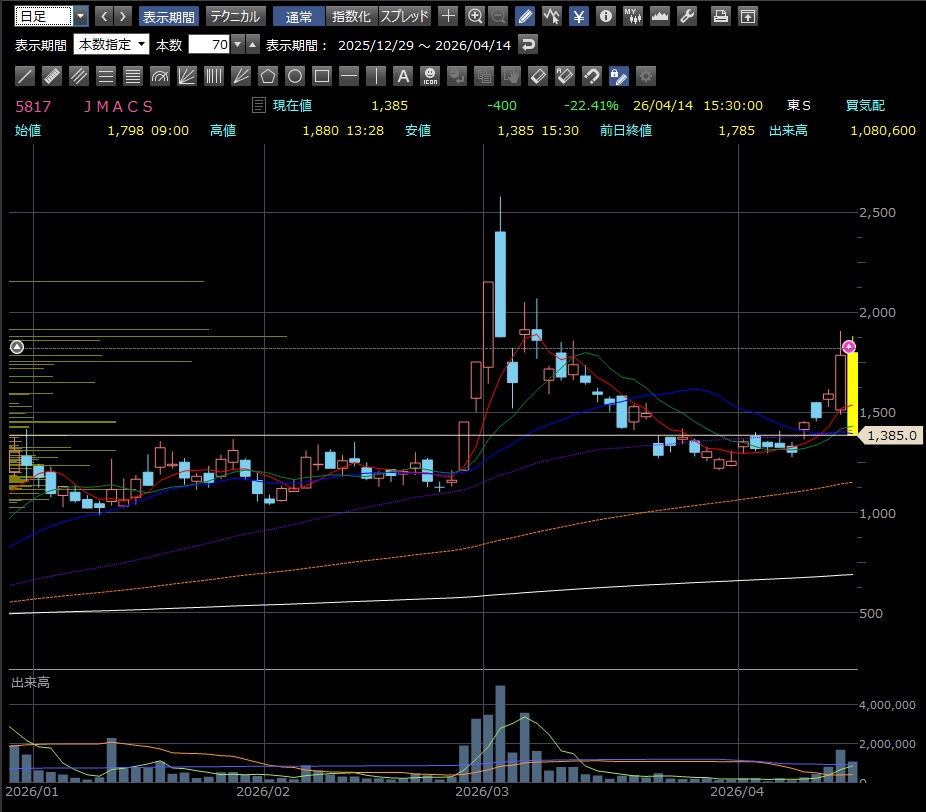Open the wrench settings icon
Viewport: 926px width, 812px height.
[x=686, y=16]
